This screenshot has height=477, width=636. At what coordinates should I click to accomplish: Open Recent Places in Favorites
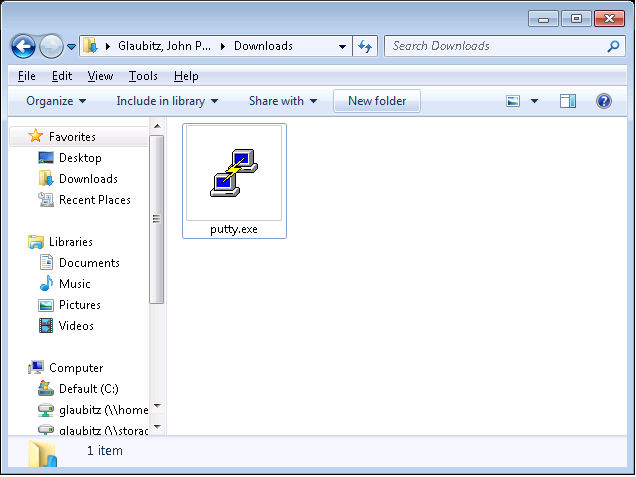coord(94,200)
